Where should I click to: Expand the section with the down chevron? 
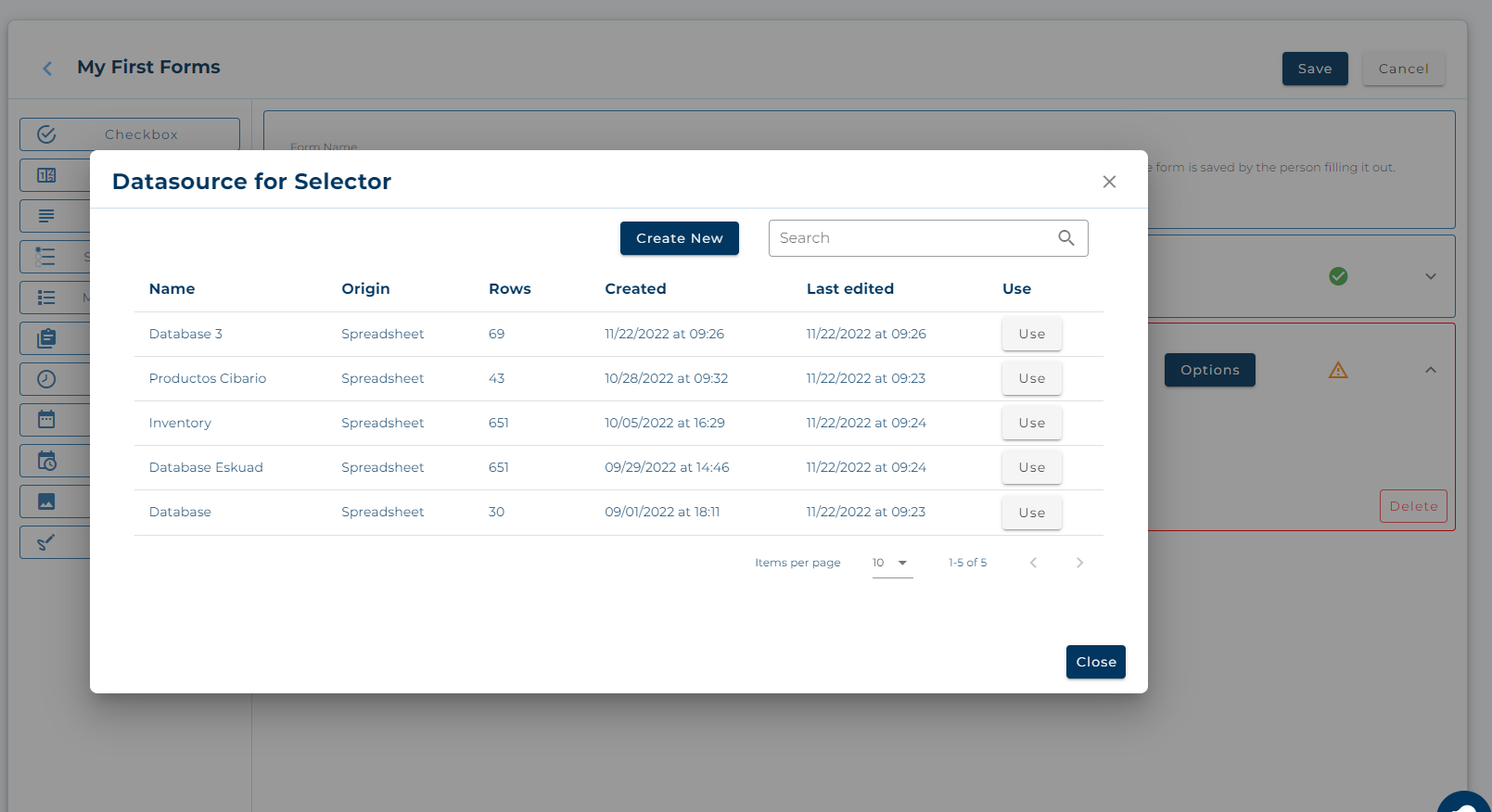tap(1431, 276)
